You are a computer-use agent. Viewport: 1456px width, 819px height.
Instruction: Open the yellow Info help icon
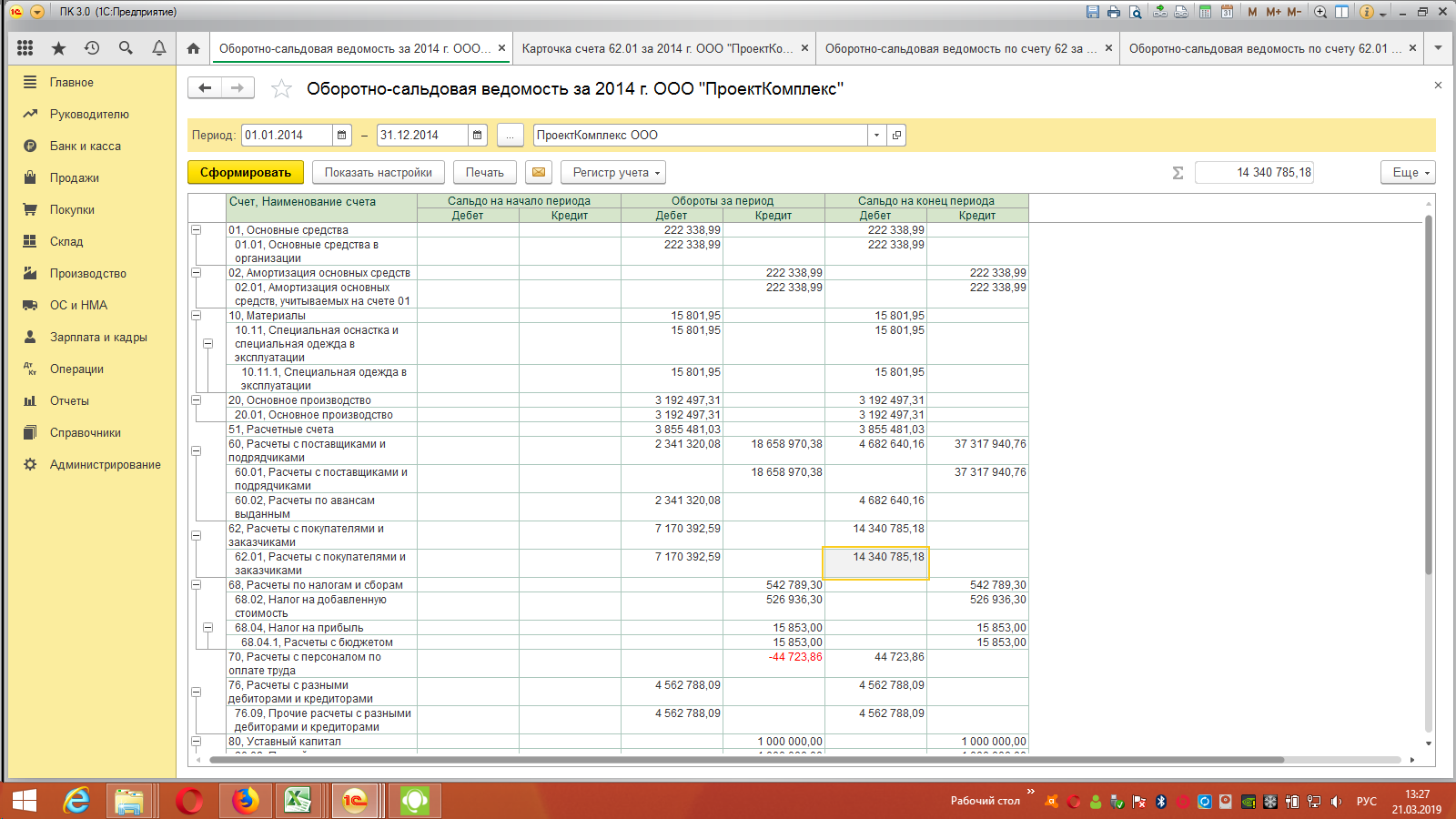(x=1366, y=12)
